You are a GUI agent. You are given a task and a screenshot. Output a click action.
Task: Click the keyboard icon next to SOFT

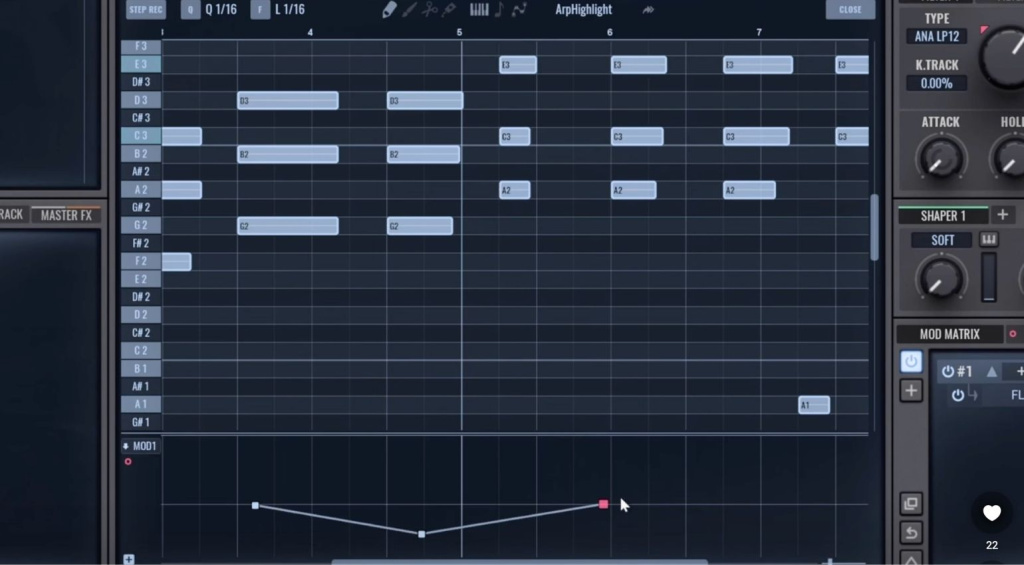pos(989,240)
